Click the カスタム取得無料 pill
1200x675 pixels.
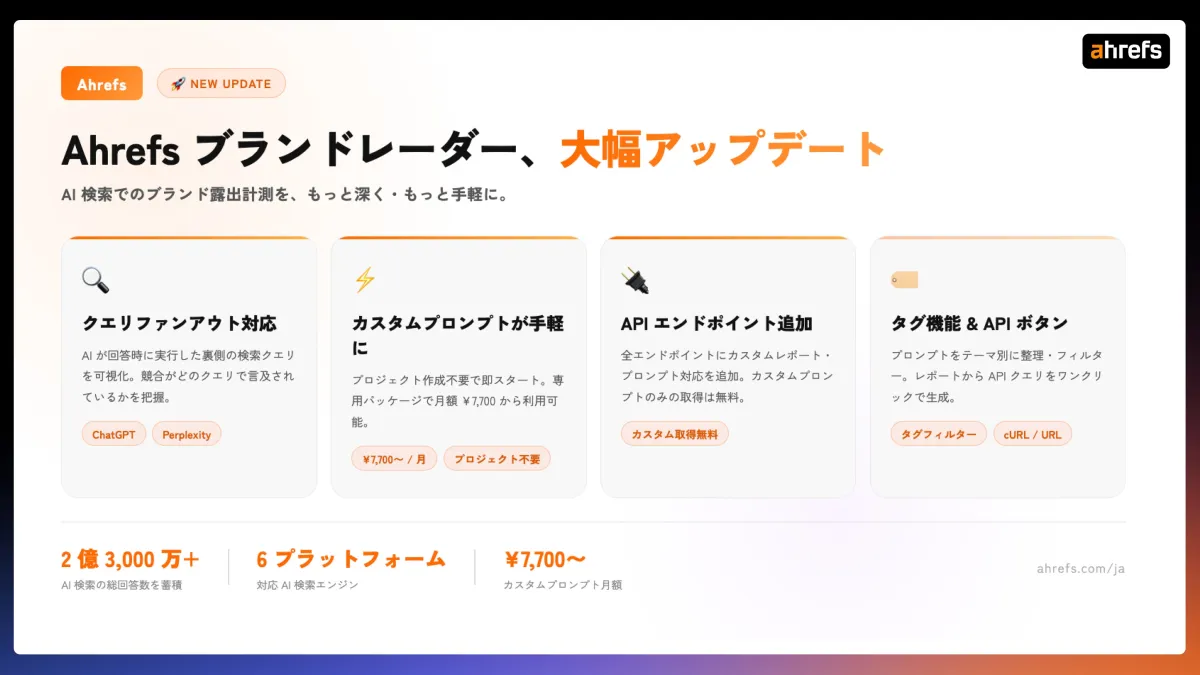pyautogui.click(x=675, y=434)
